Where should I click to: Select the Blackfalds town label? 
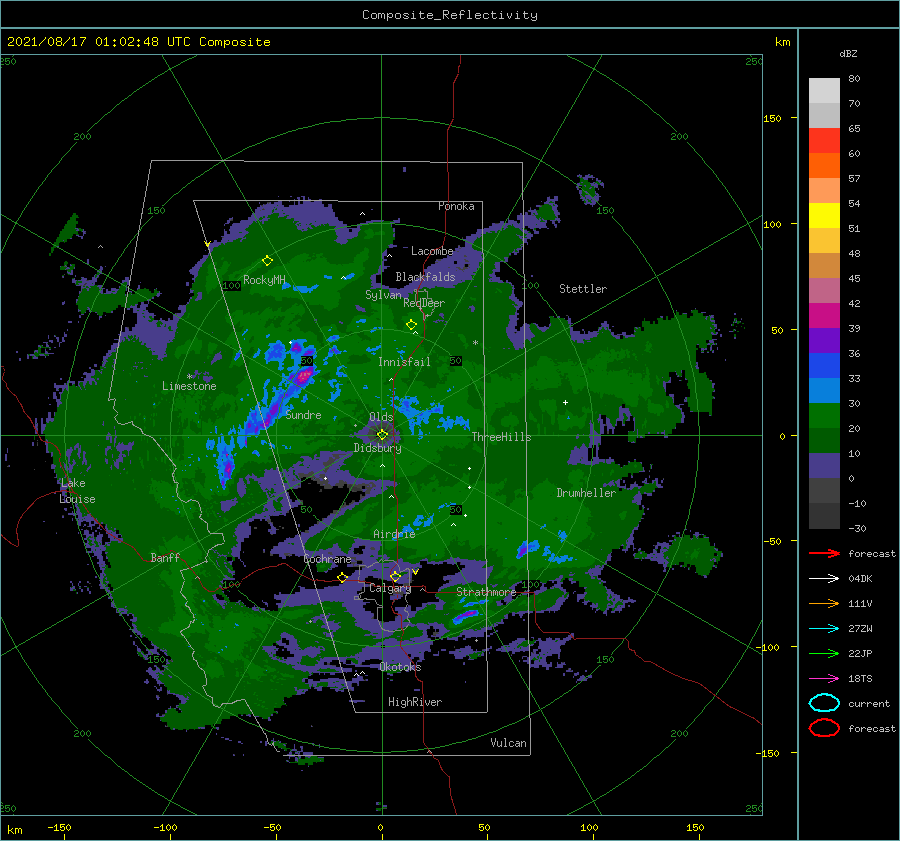(425, 277)
